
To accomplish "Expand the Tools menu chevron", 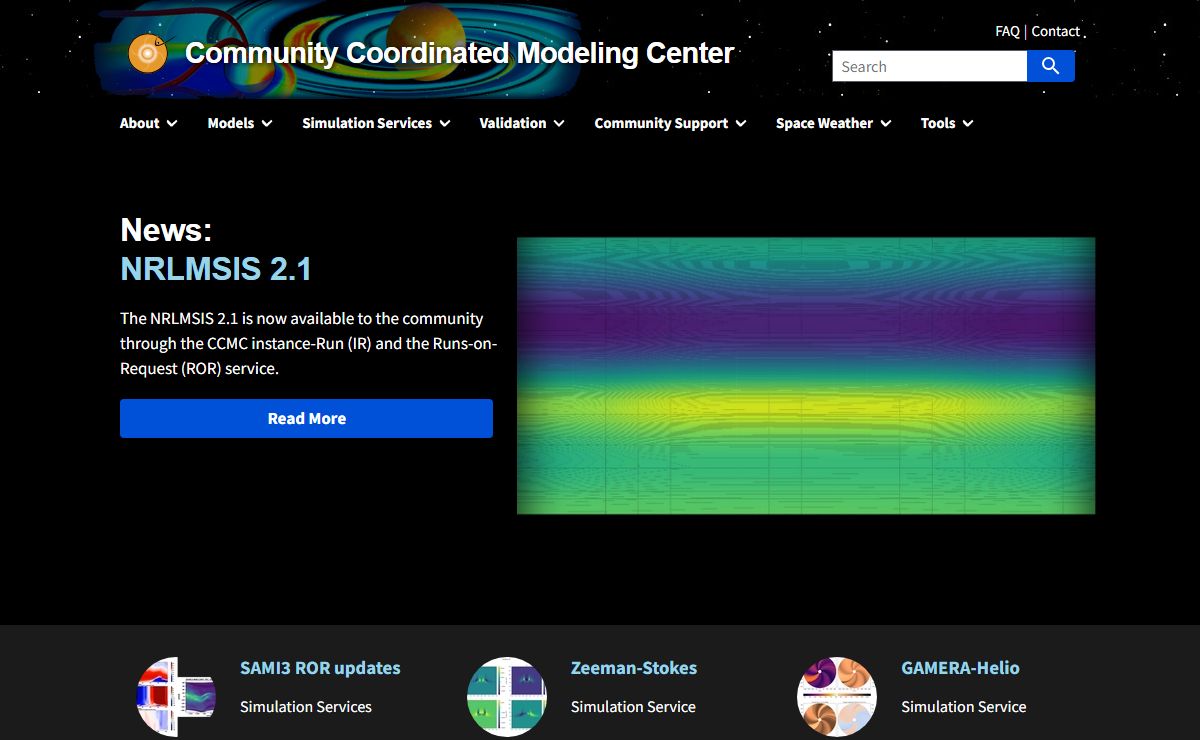I will tap(967, 123).
